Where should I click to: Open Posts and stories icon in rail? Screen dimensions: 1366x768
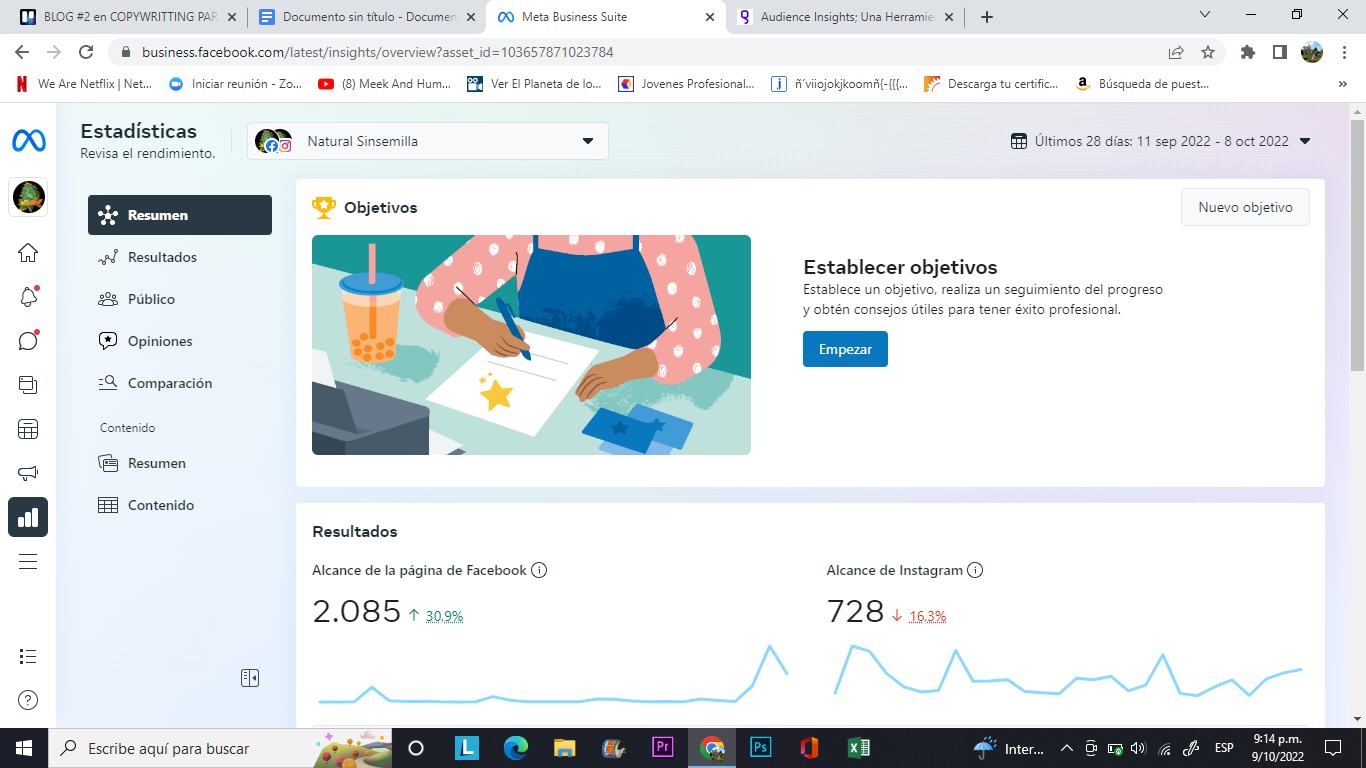pos(28,385)
